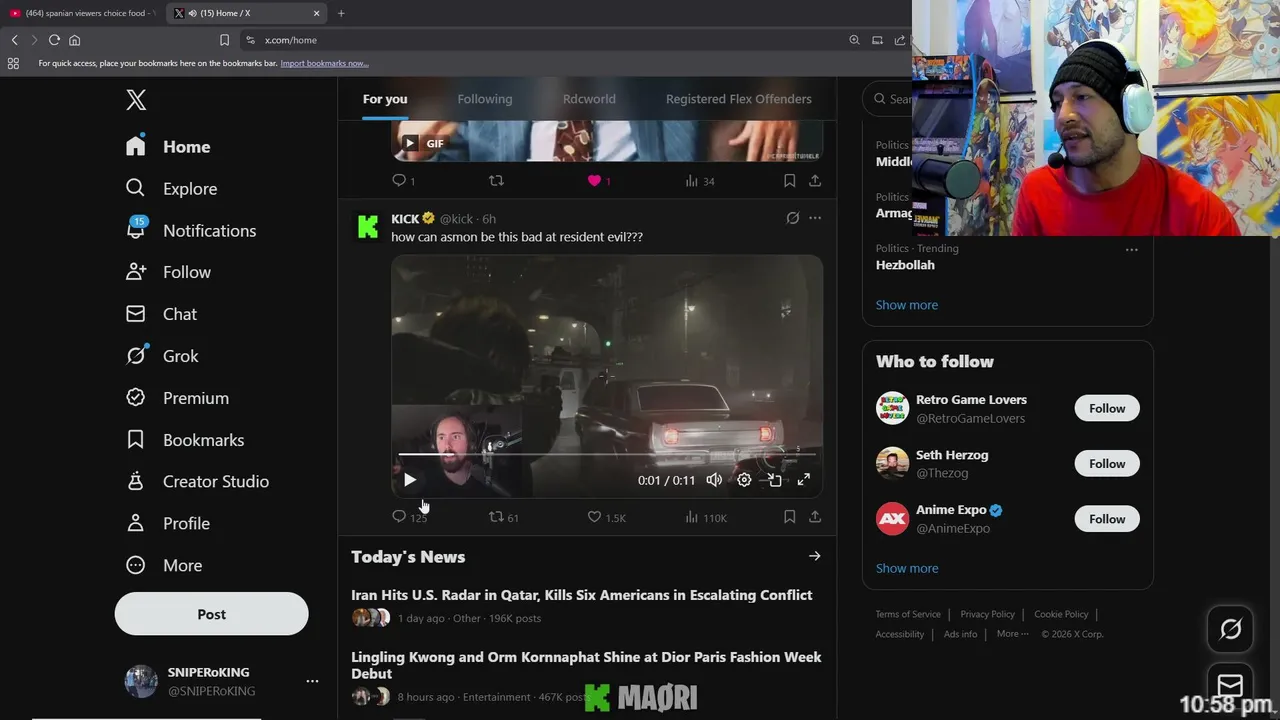Click the More circle icon in sidebar

coord(136,565)
